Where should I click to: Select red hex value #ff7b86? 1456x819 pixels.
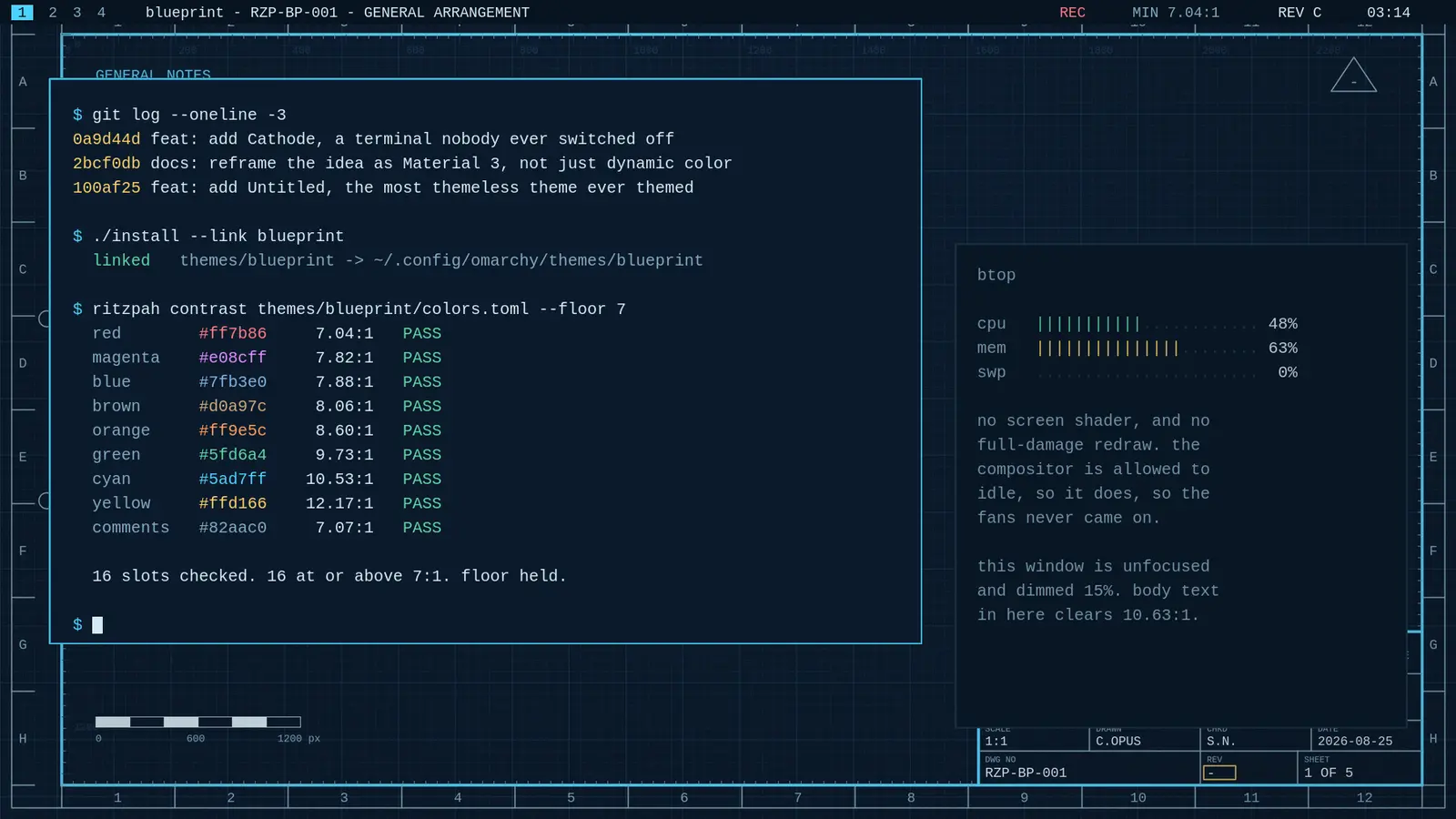click(233, 333)
